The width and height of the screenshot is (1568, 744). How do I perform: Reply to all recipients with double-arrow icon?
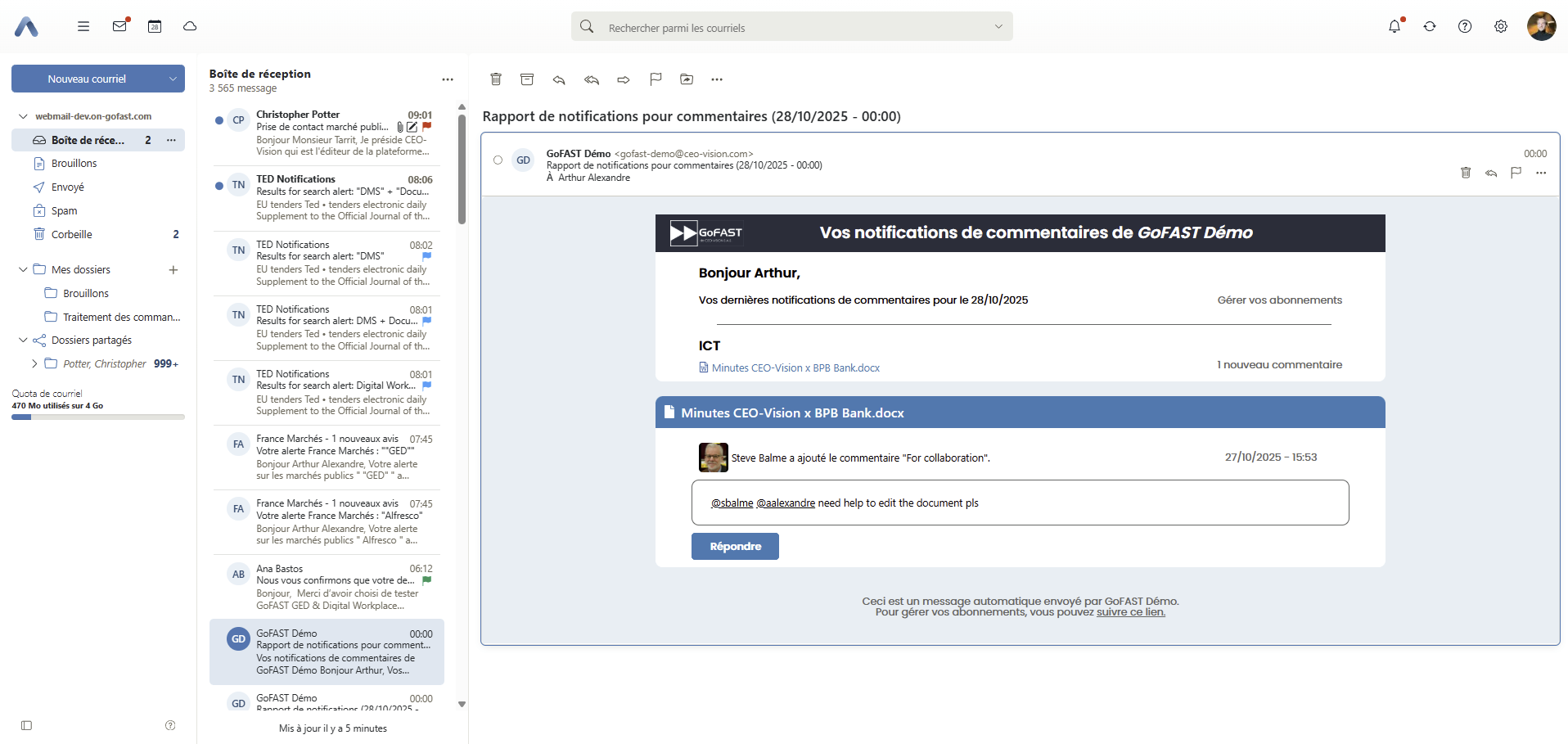click(592, 79)
